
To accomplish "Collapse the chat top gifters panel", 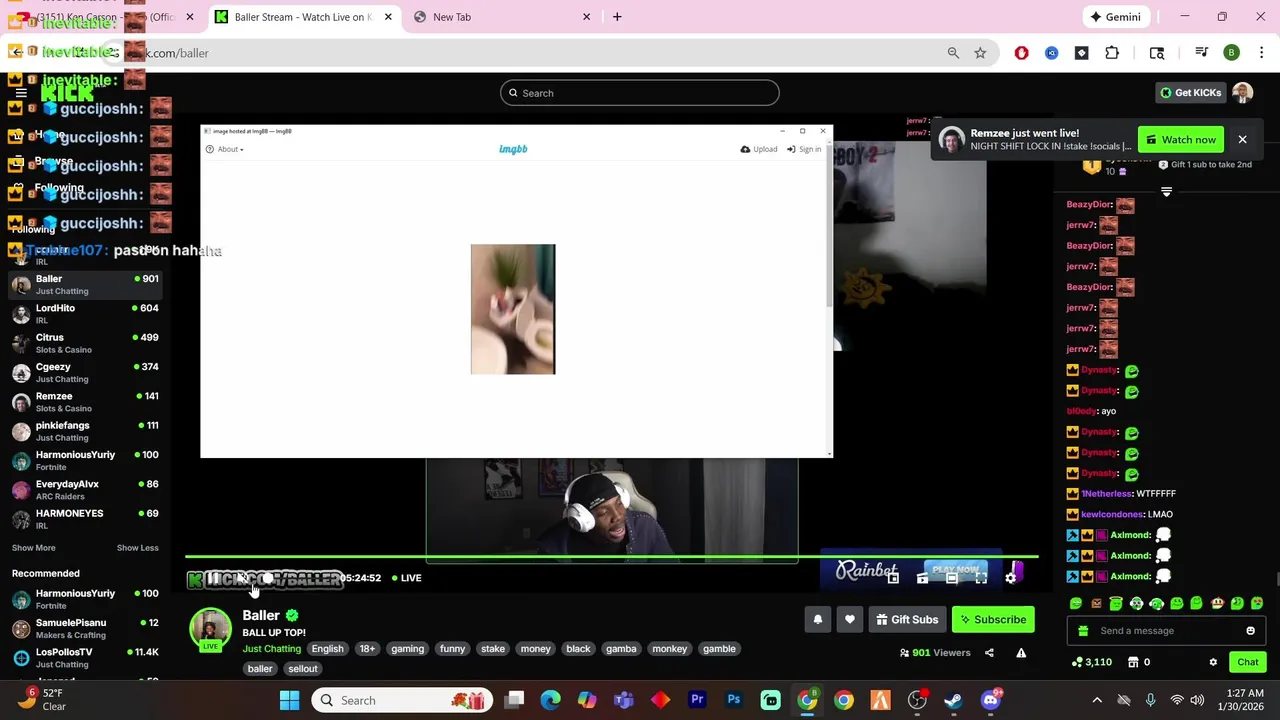I will (x=1166, y=191).
